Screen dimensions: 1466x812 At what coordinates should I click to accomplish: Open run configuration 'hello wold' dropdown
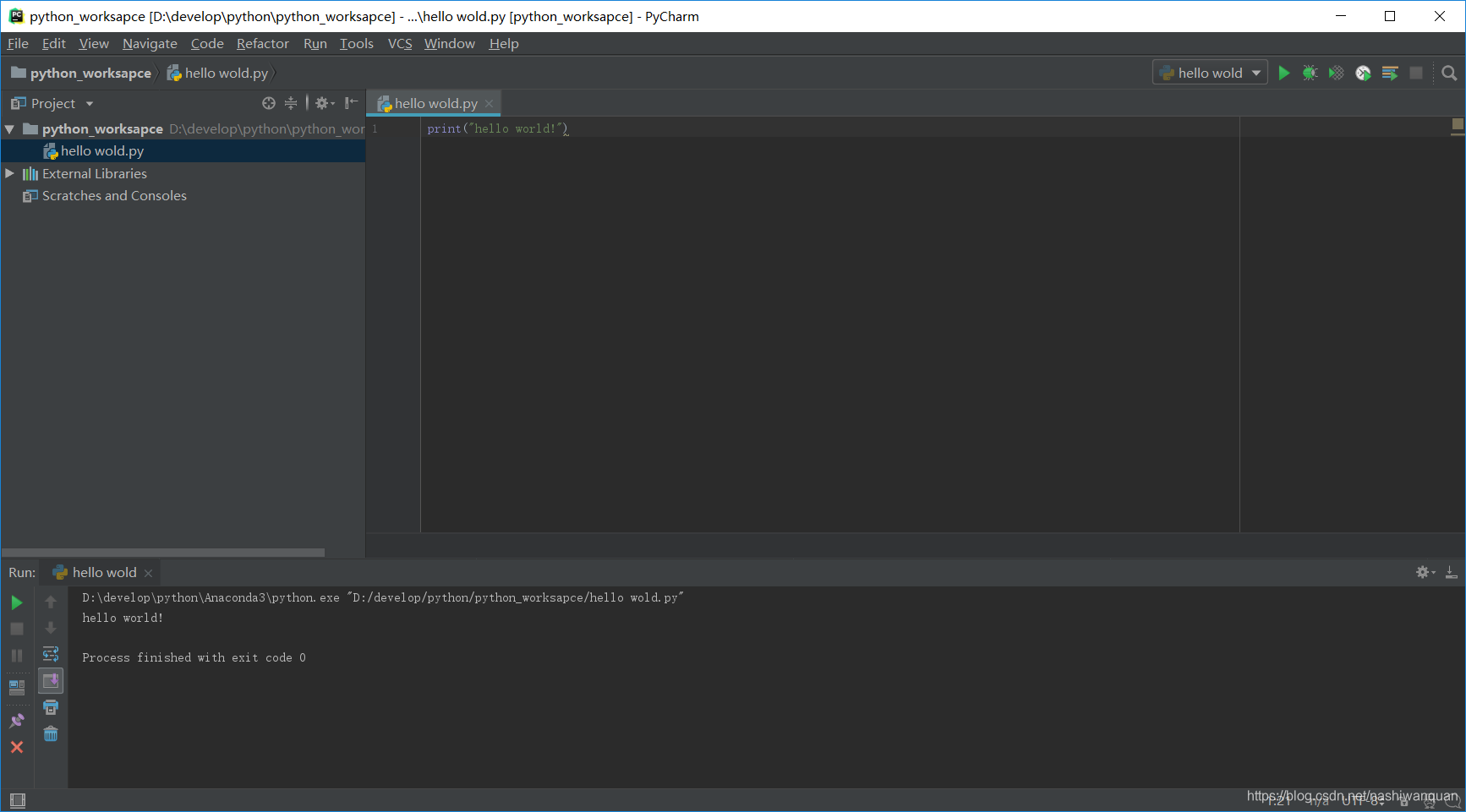click(x=1210, y=74)
